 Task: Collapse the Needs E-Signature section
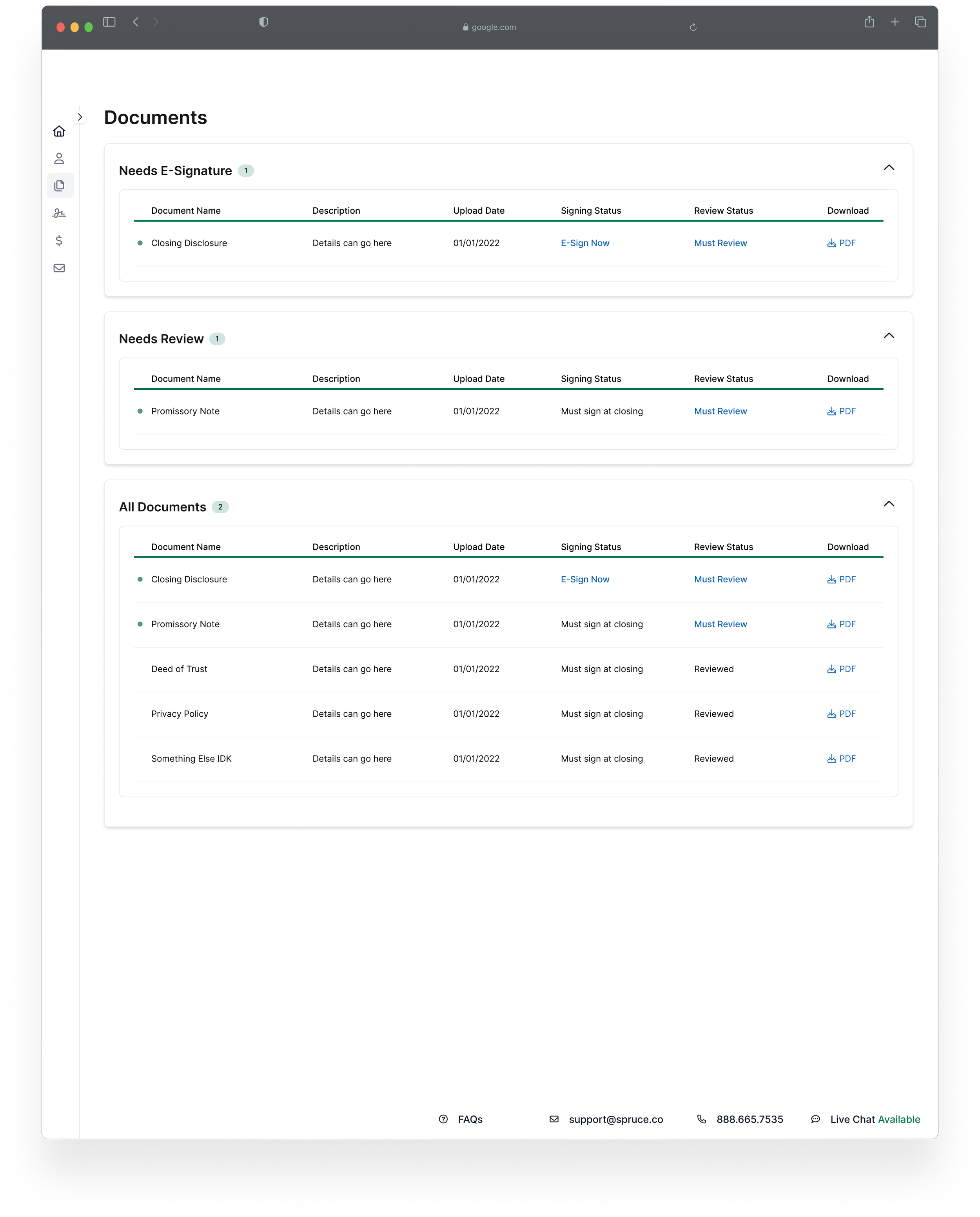(x=889, y=168)
